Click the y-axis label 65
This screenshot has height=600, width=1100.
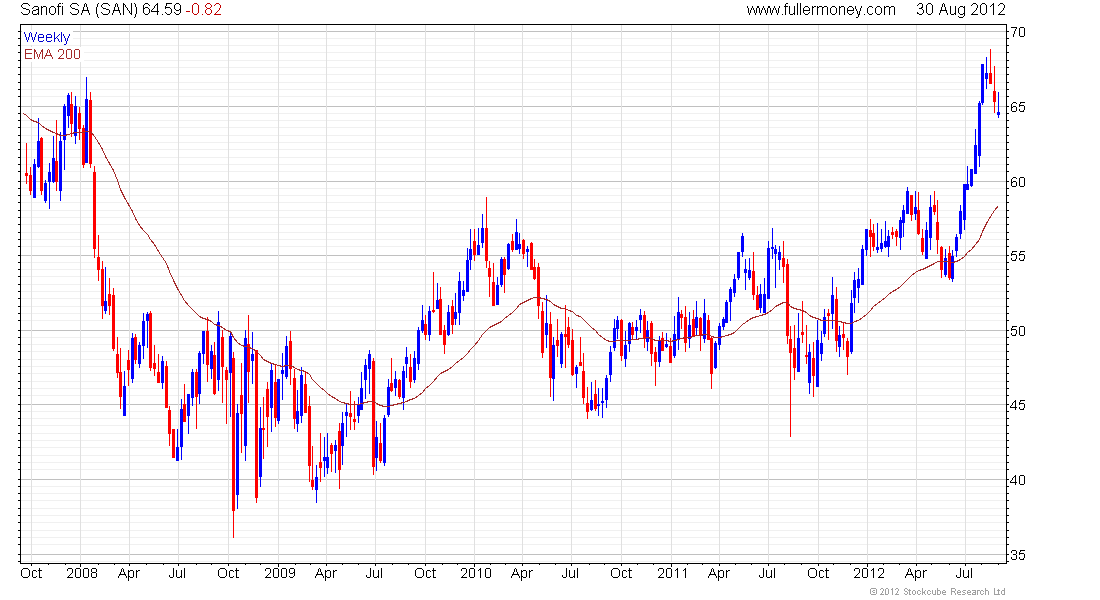pyautogui.click(x=1017, y=107)
